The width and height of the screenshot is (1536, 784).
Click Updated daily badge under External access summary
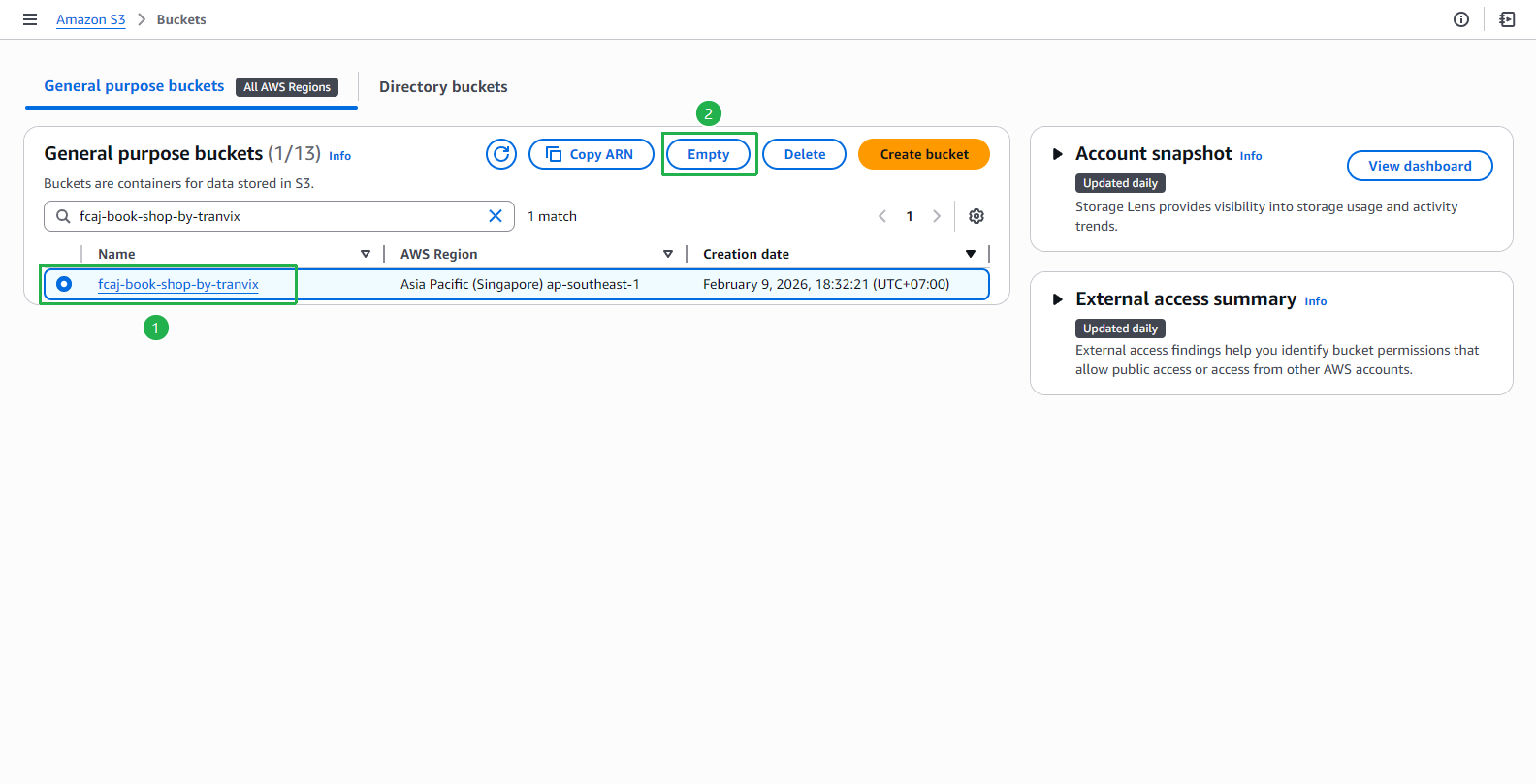[x=1120, y=329]
